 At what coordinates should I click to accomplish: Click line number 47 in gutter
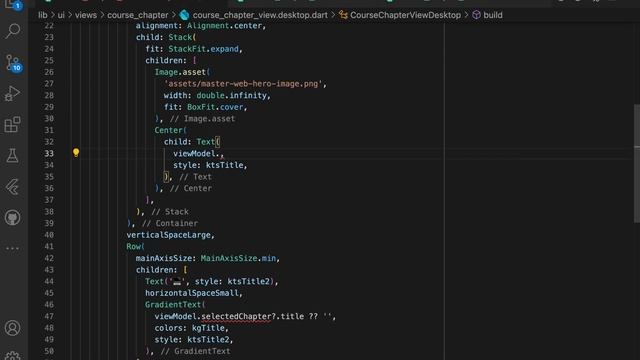click(49, 316)
